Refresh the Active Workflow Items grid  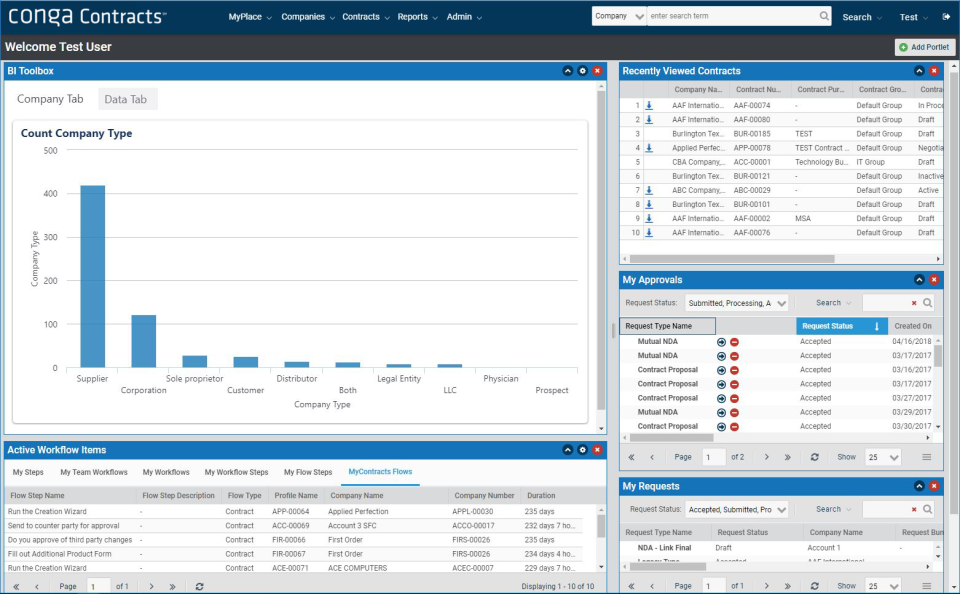click(x=199, y=587)
